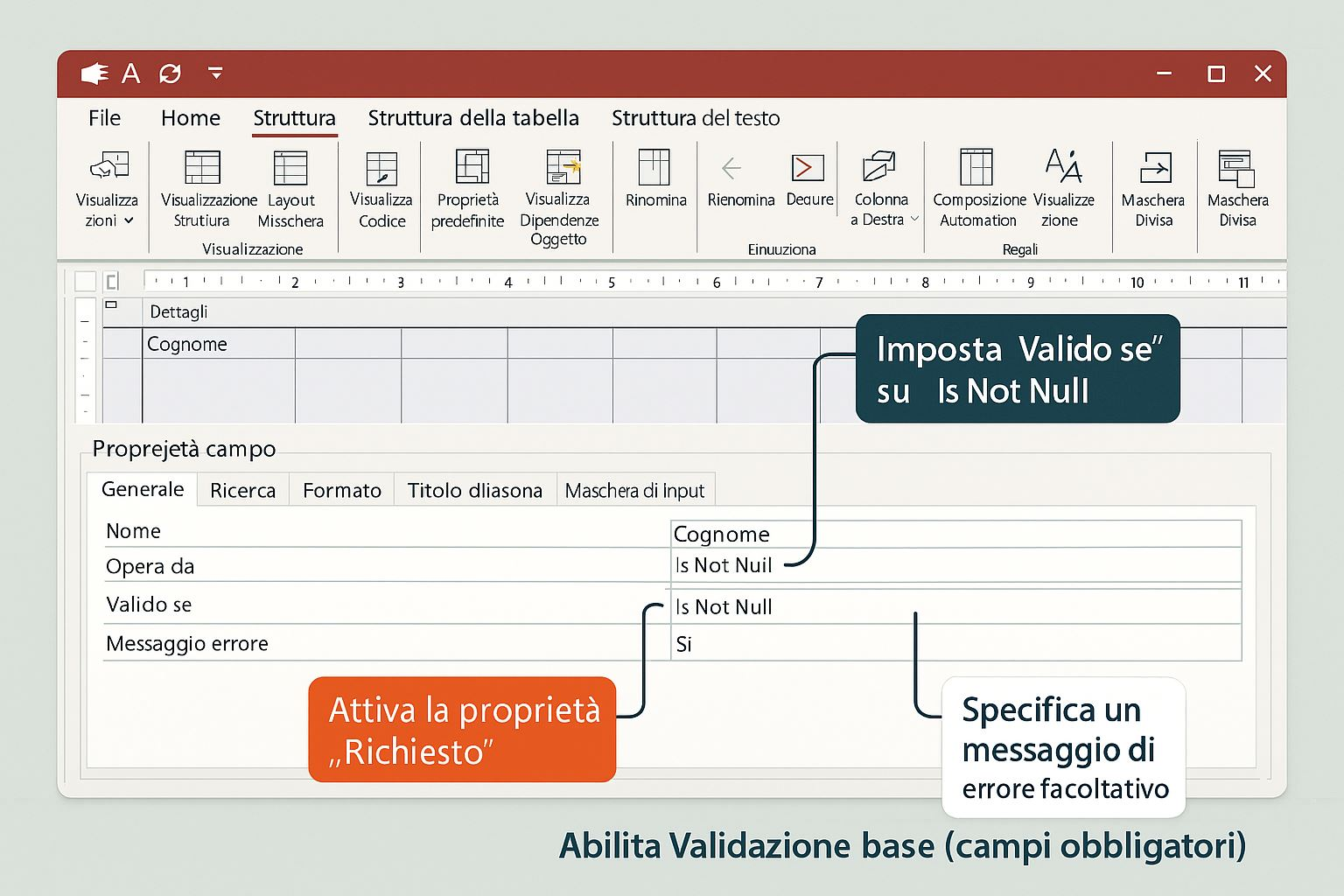1344x896 pixels.
Task: Select the Cognome cell in the grid
Action: [219, 344]
